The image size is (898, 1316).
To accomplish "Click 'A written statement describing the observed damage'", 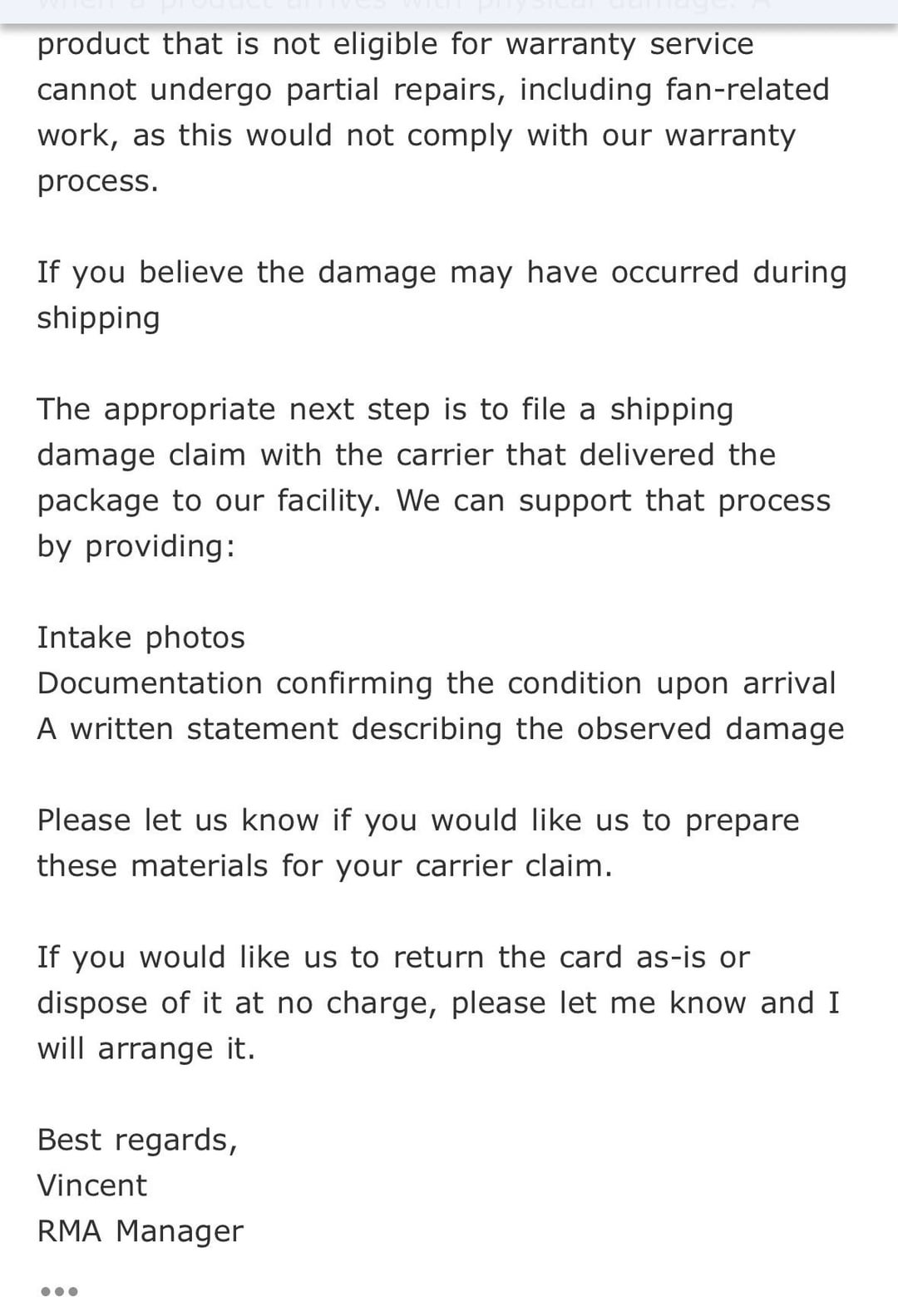I will coord(441,729).
